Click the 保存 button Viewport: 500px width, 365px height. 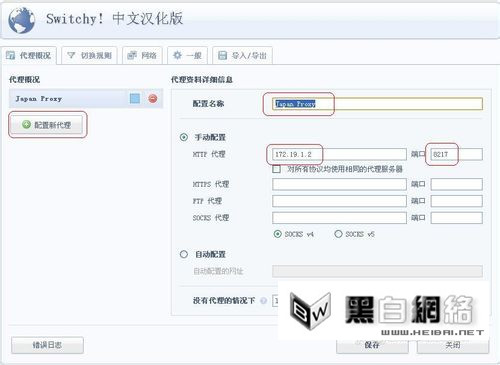point(372,346)
